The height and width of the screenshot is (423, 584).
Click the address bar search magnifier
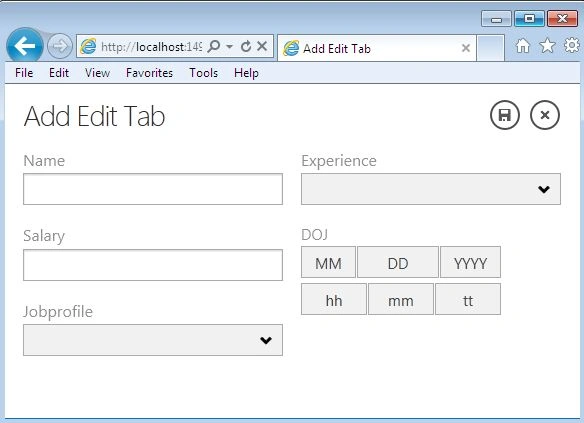coord(214,47)
